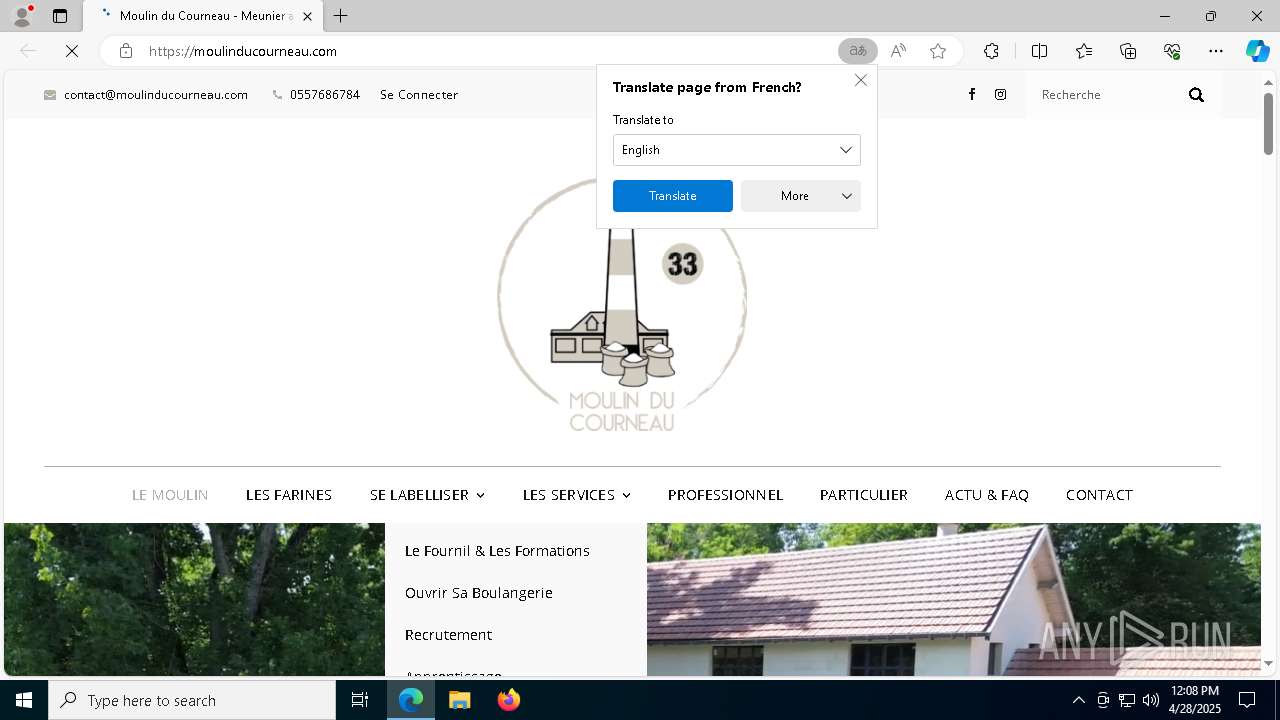Close the Moulin du Courneau tab
Viewport: 1280px width, 720px height.
(307, 16)
